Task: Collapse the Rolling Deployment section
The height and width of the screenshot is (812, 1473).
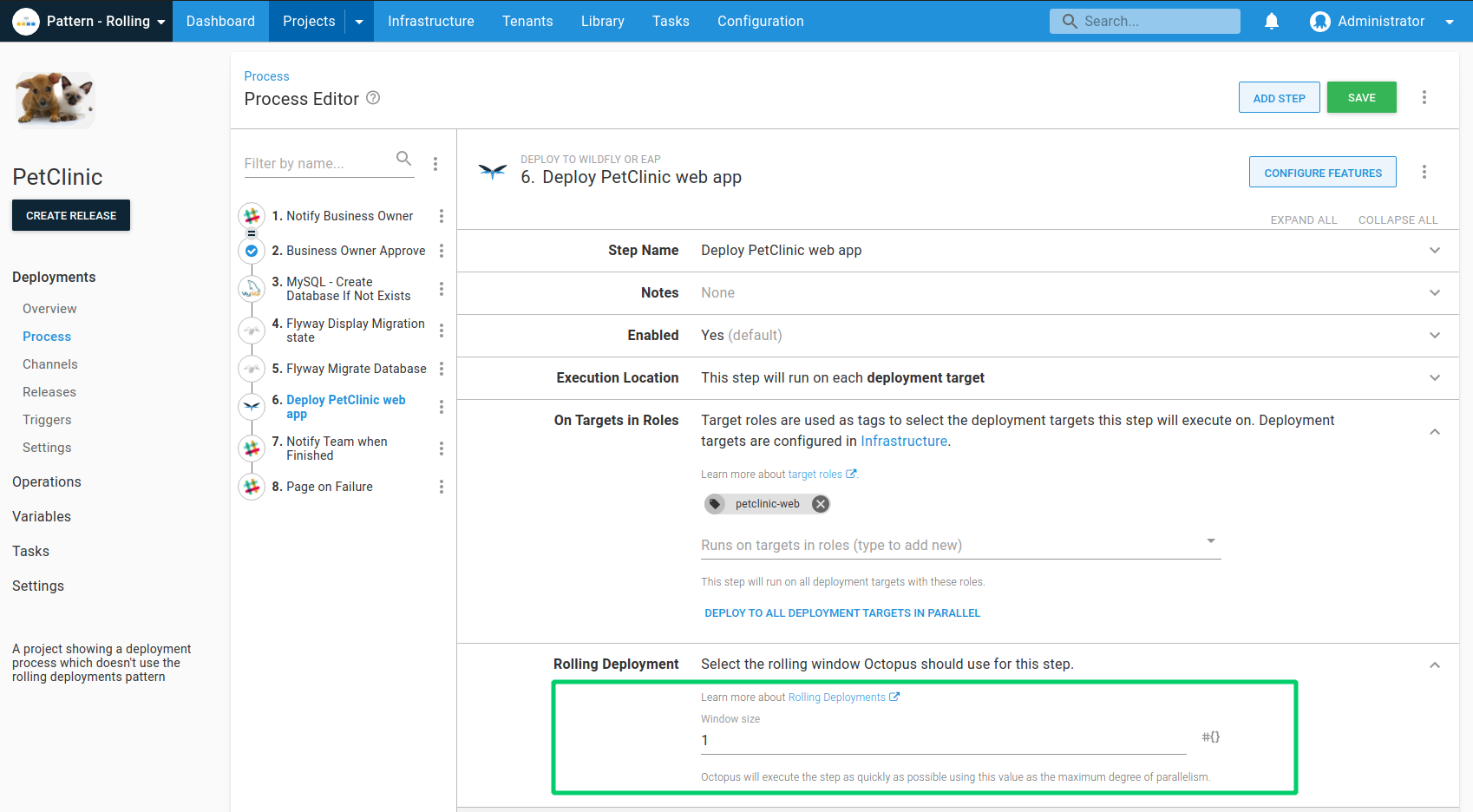Action: (1434, 665)
